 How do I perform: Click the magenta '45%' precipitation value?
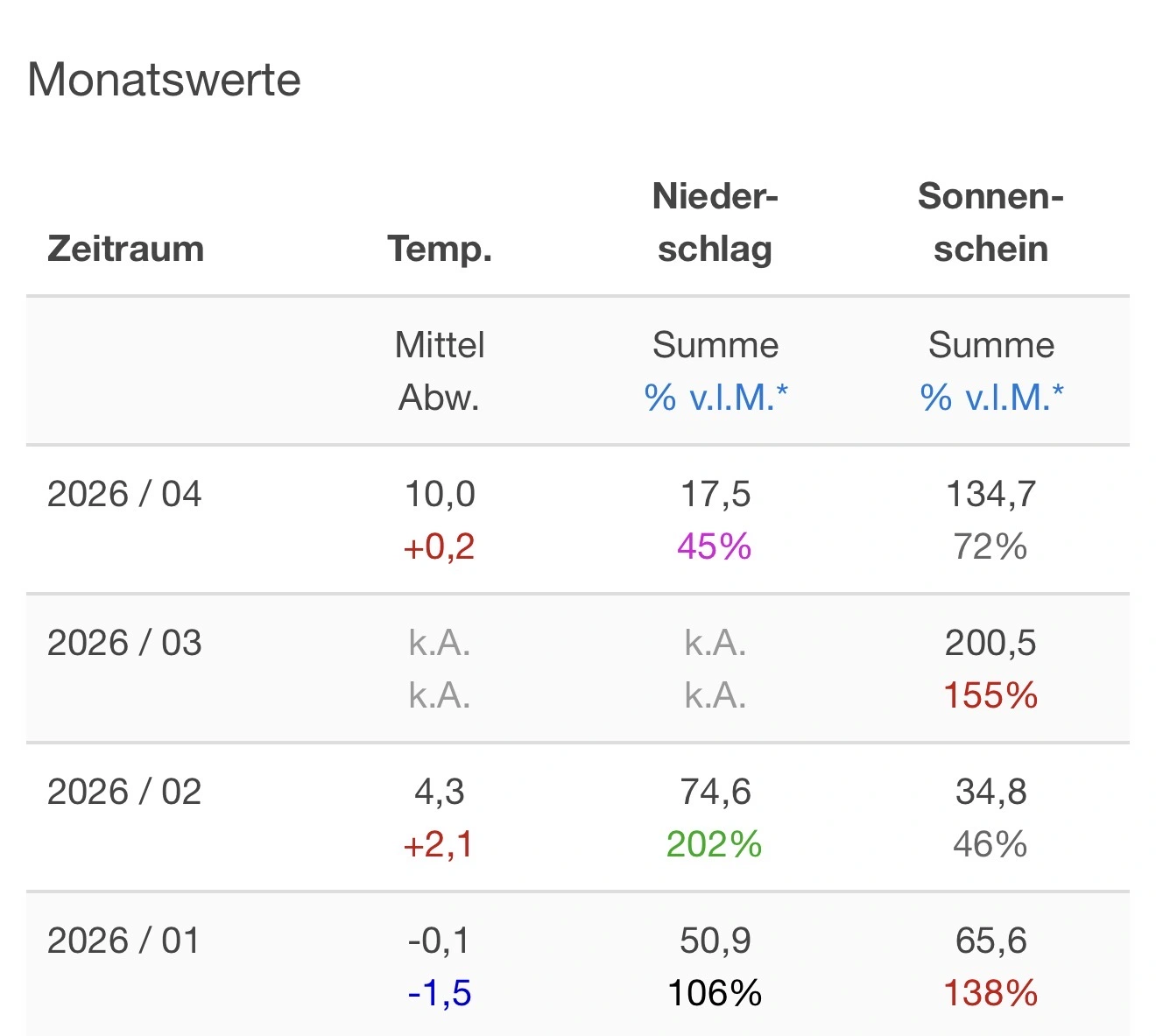[714, 547]
